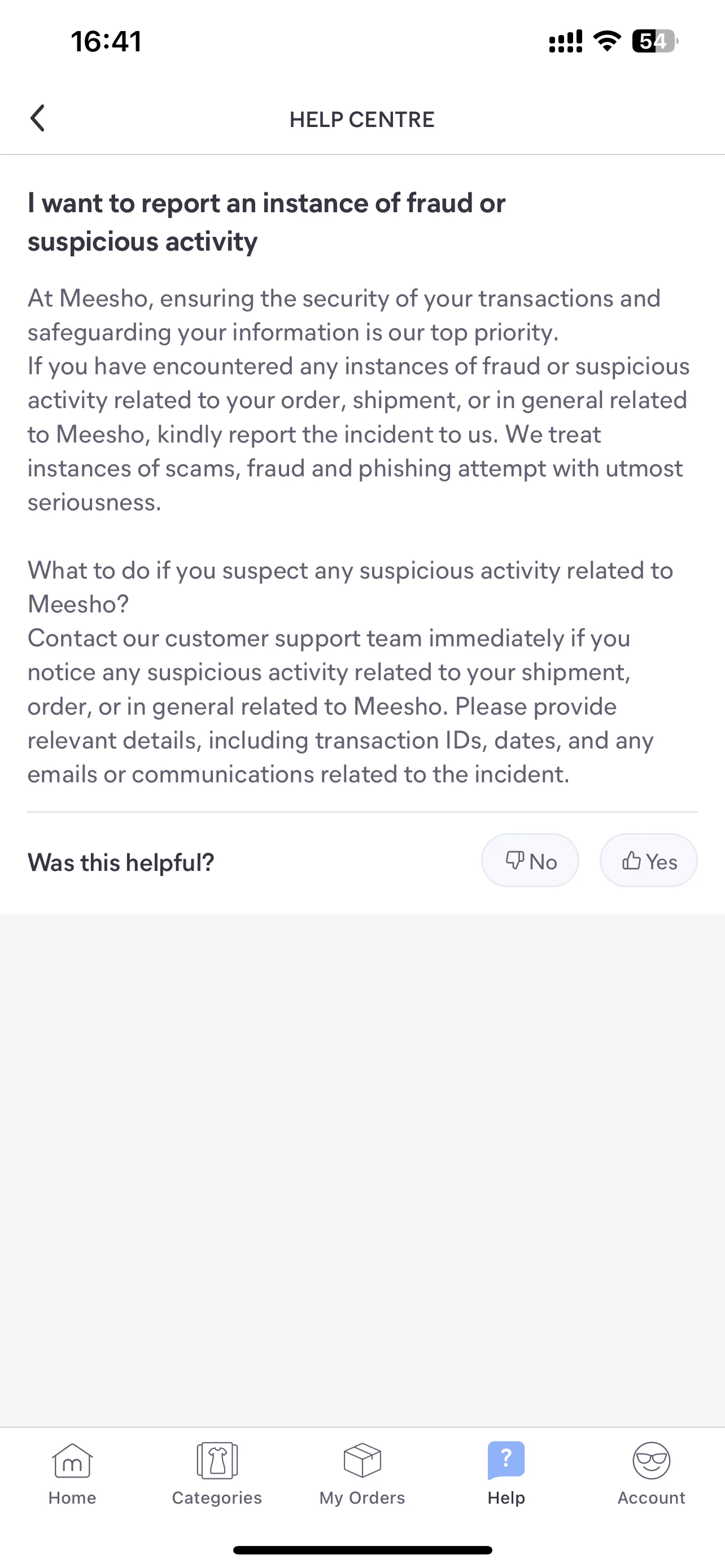Switch to the Categories tab label
The image size is (725, 1568).
coord(217,1498)
